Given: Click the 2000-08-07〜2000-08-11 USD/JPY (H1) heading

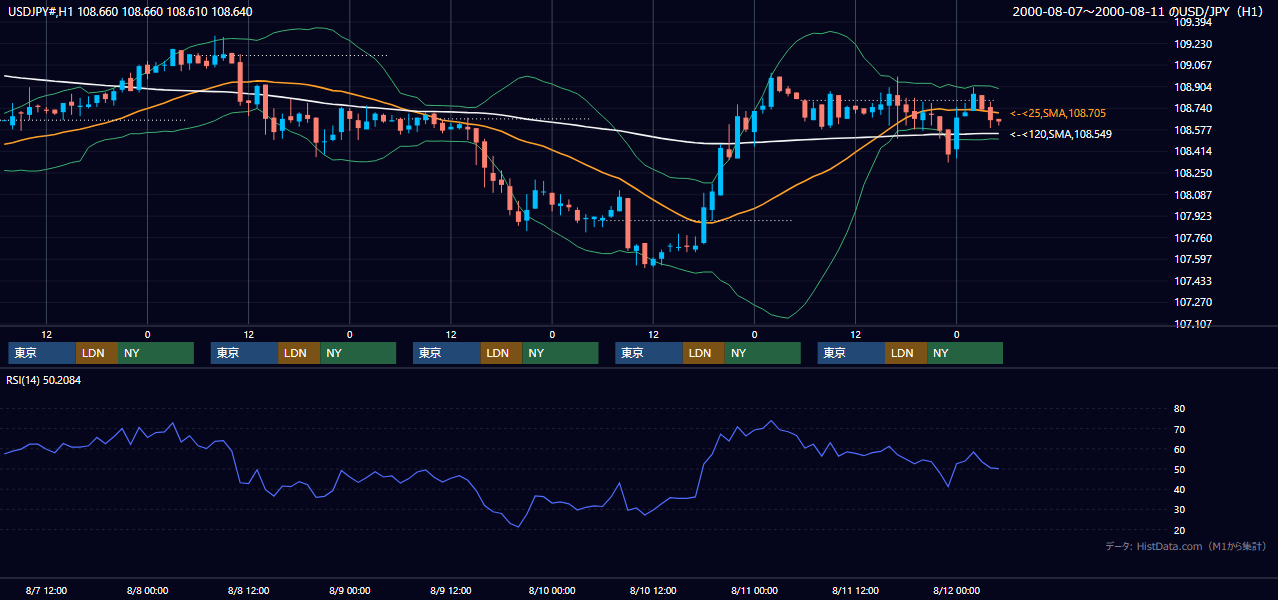Looking at the screenshot, I should click(1140, 11).
